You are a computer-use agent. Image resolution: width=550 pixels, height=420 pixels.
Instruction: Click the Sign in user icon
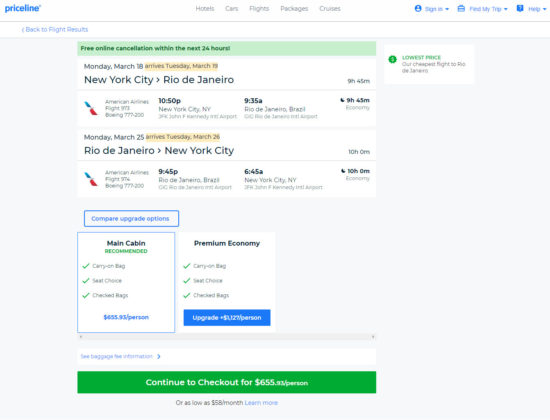pos(418,8)
